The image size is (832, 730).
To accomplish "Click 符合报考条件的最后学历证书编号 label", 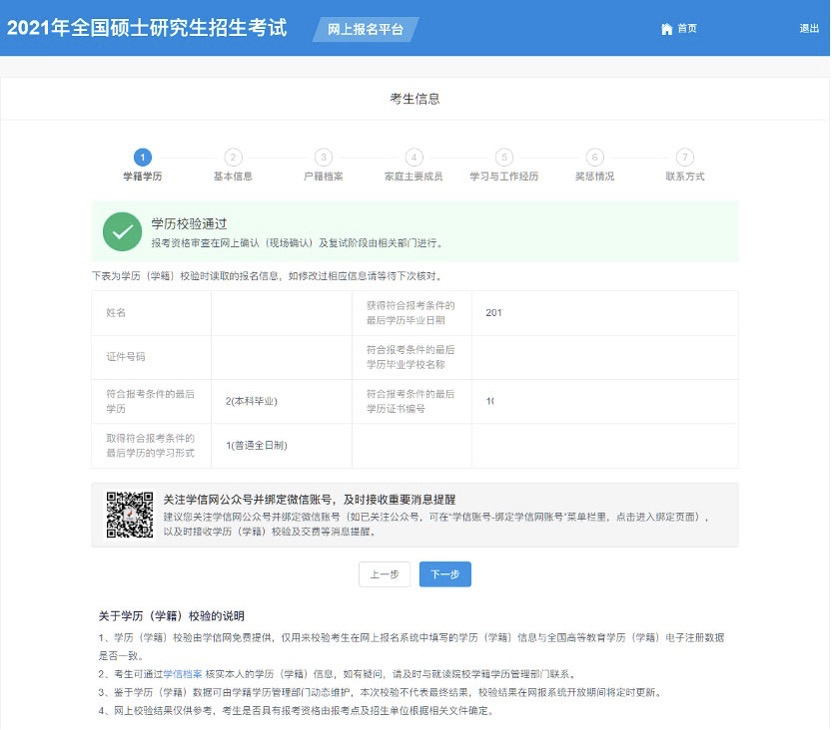I will click(x=411, y=401).
